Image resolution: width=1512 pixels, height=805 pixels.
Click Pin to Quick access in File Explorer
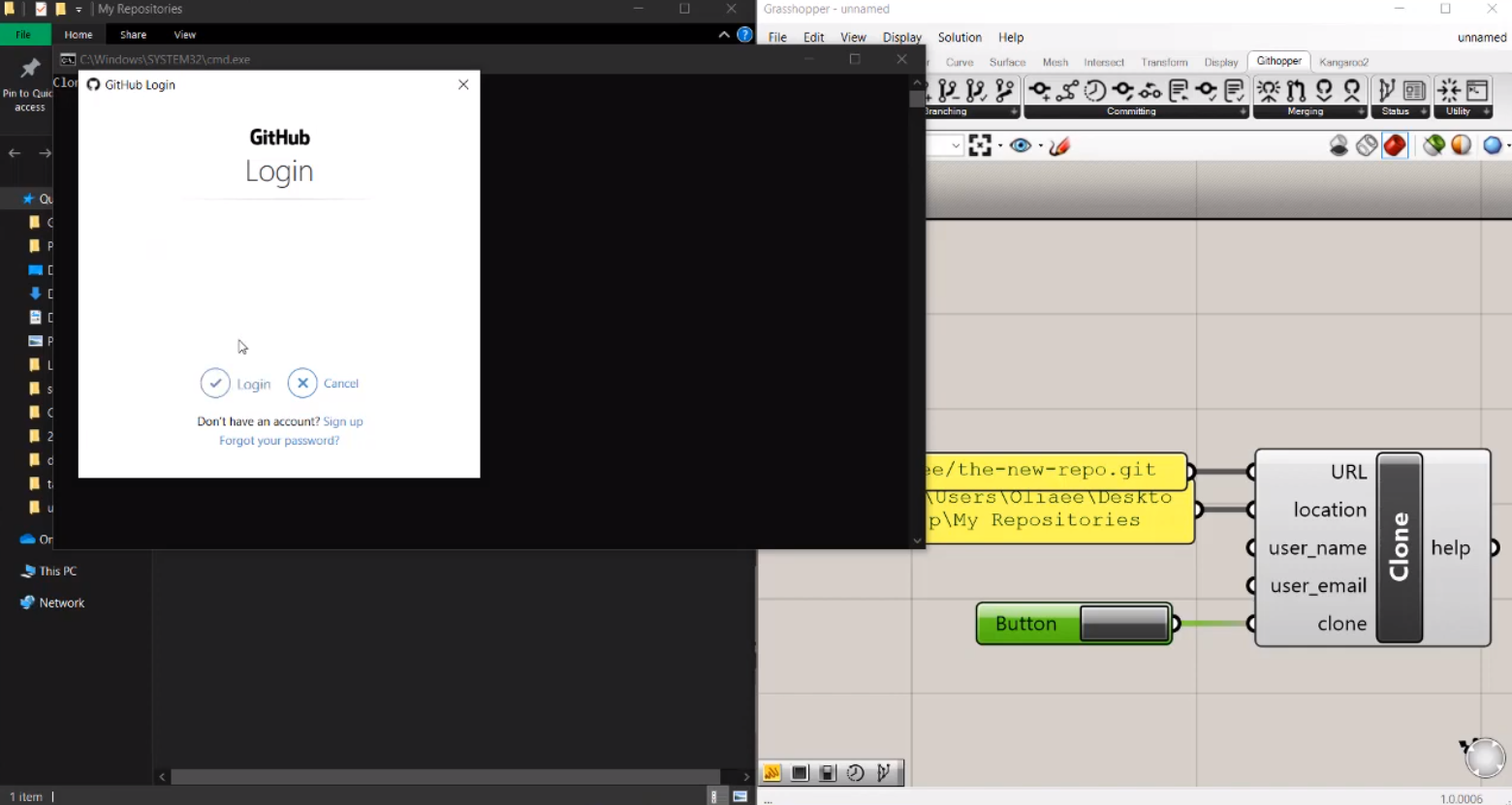tap(29, 85)
